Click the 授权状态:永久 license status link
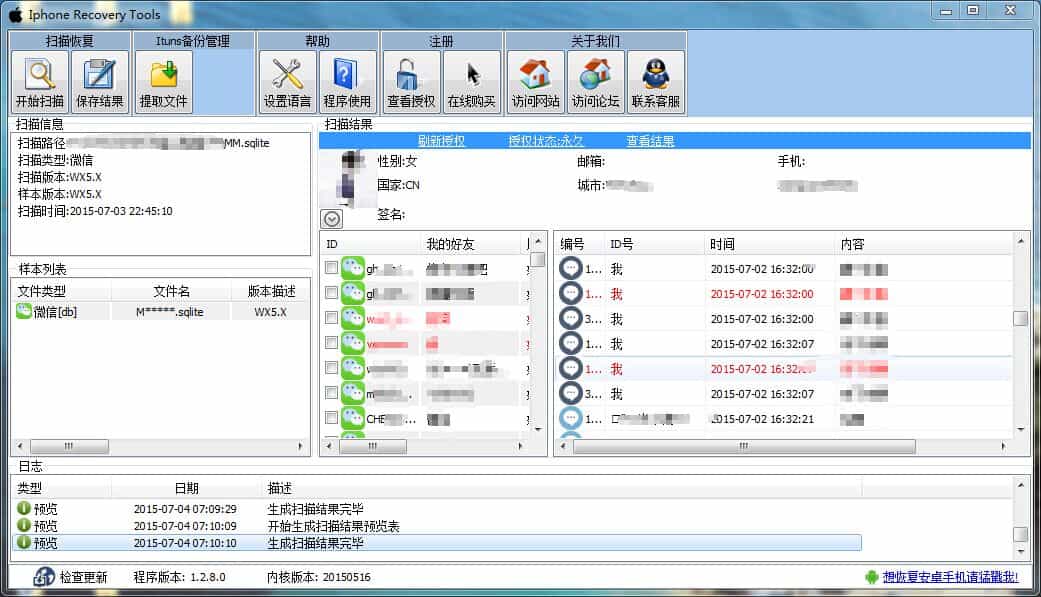 click(x=546, y=141)
